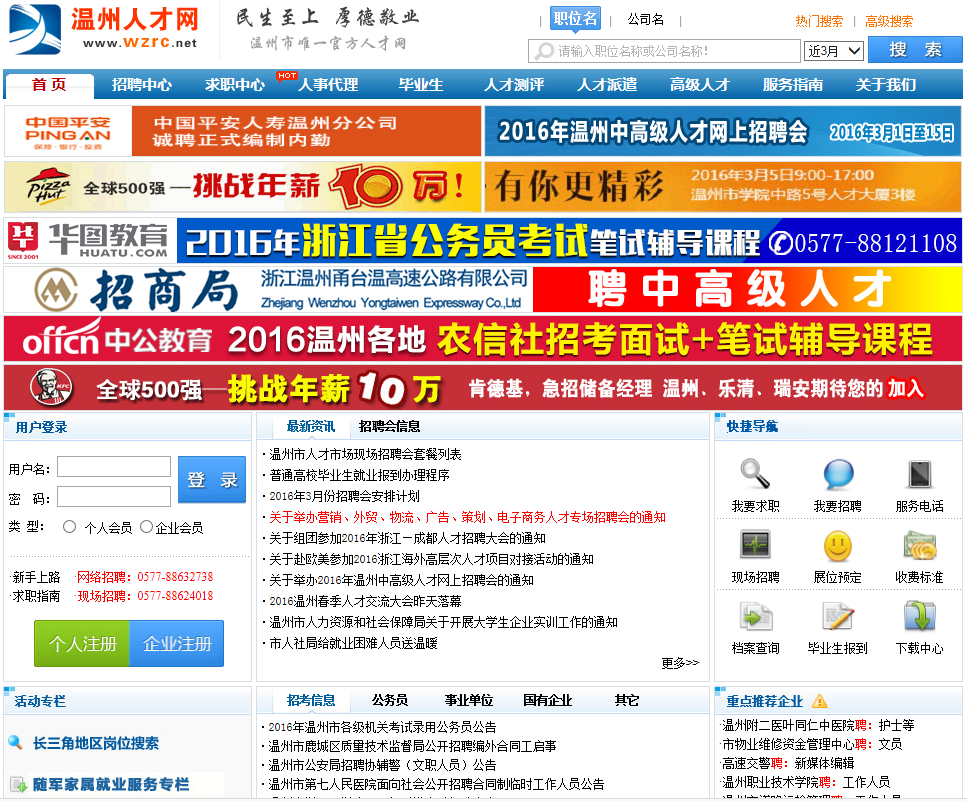
Task: Open the 中国平安人寿温州分公司 banner
Action: 242,131
